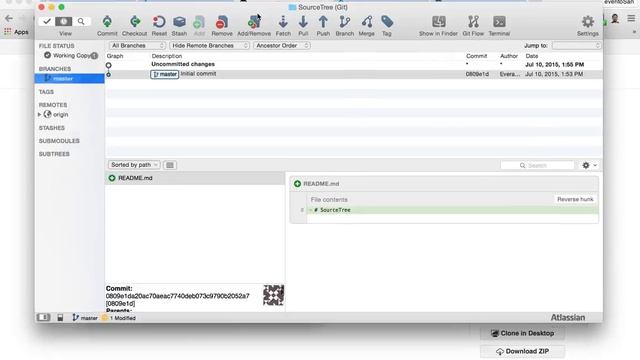Click README.md diff panel header
640x360 pixels.
pos(444,184)
